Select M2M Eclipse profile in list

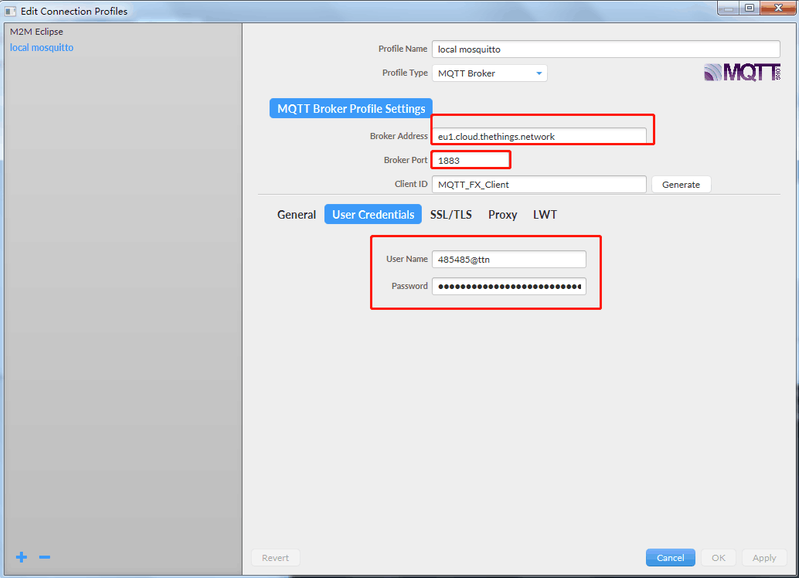coord(37,32)
